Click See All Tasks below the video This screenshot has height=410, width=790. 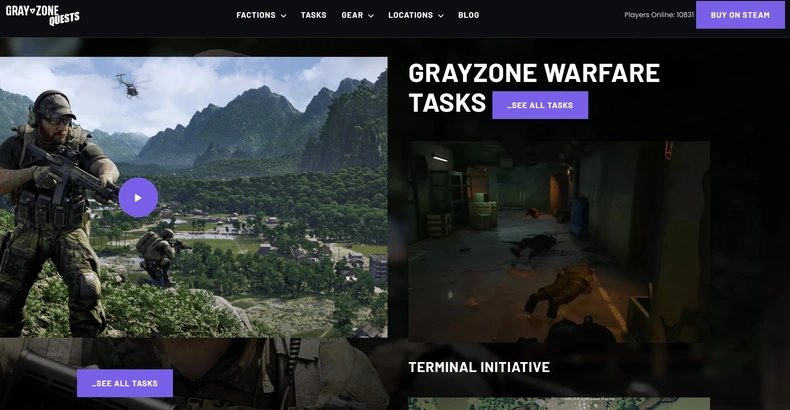tap(125, 383)
